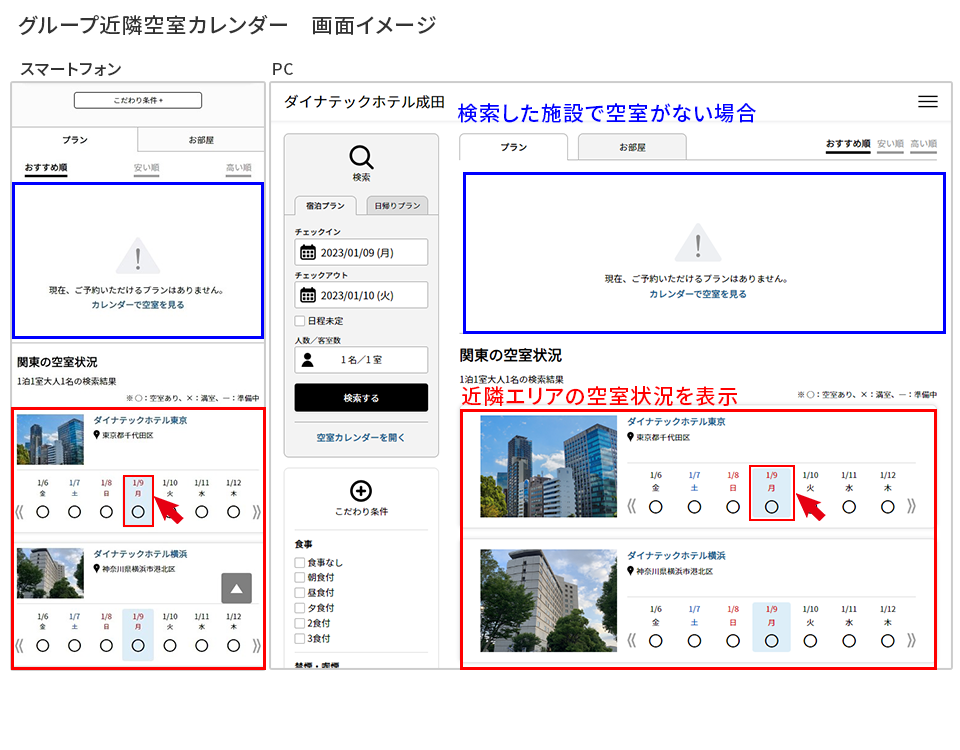Open check-out date field 2023/01/10
Screen dimensions: 960x750
(x=361, y=295)
